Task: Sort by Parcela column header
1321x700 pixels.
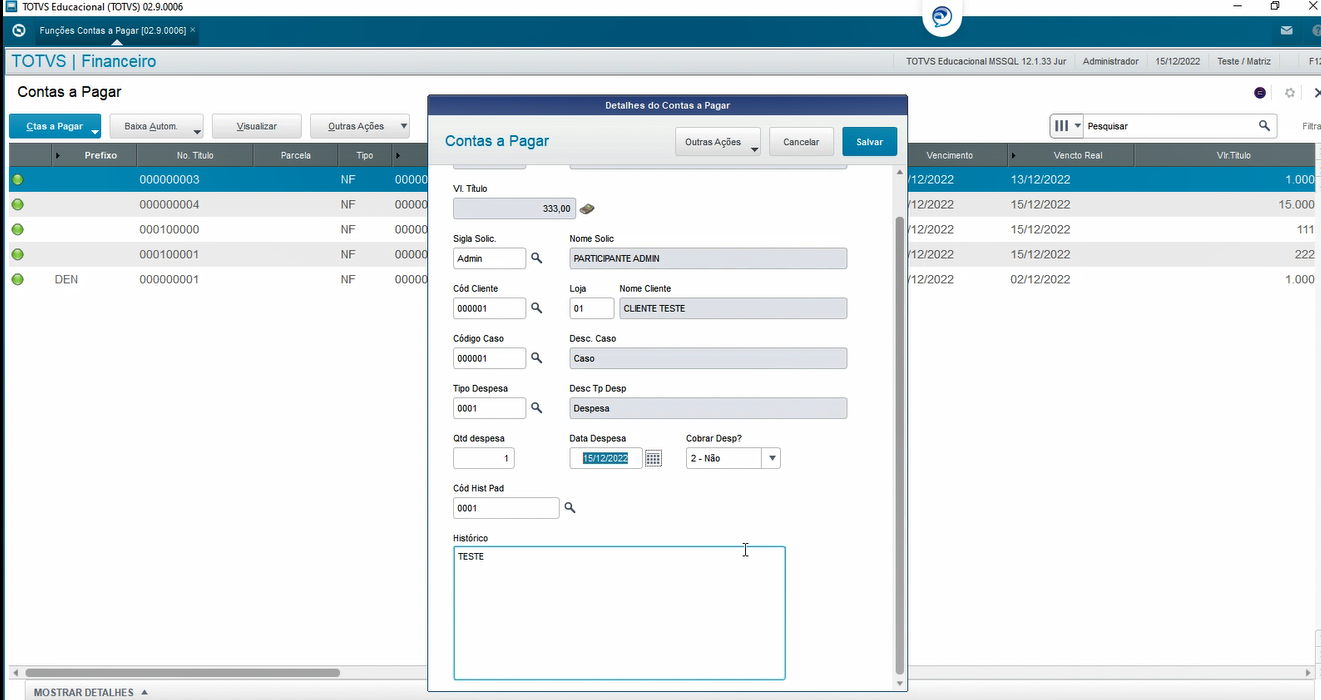Action: click(296, 155)
